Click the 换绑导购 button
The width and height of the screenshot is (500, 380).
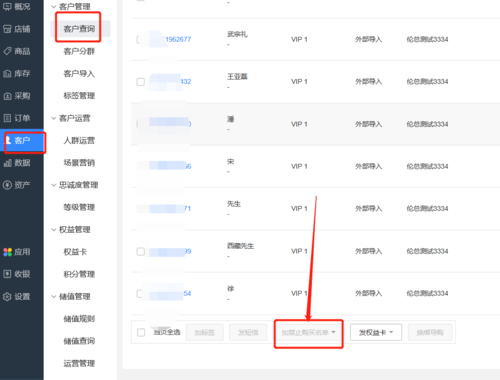pos(430,332)
